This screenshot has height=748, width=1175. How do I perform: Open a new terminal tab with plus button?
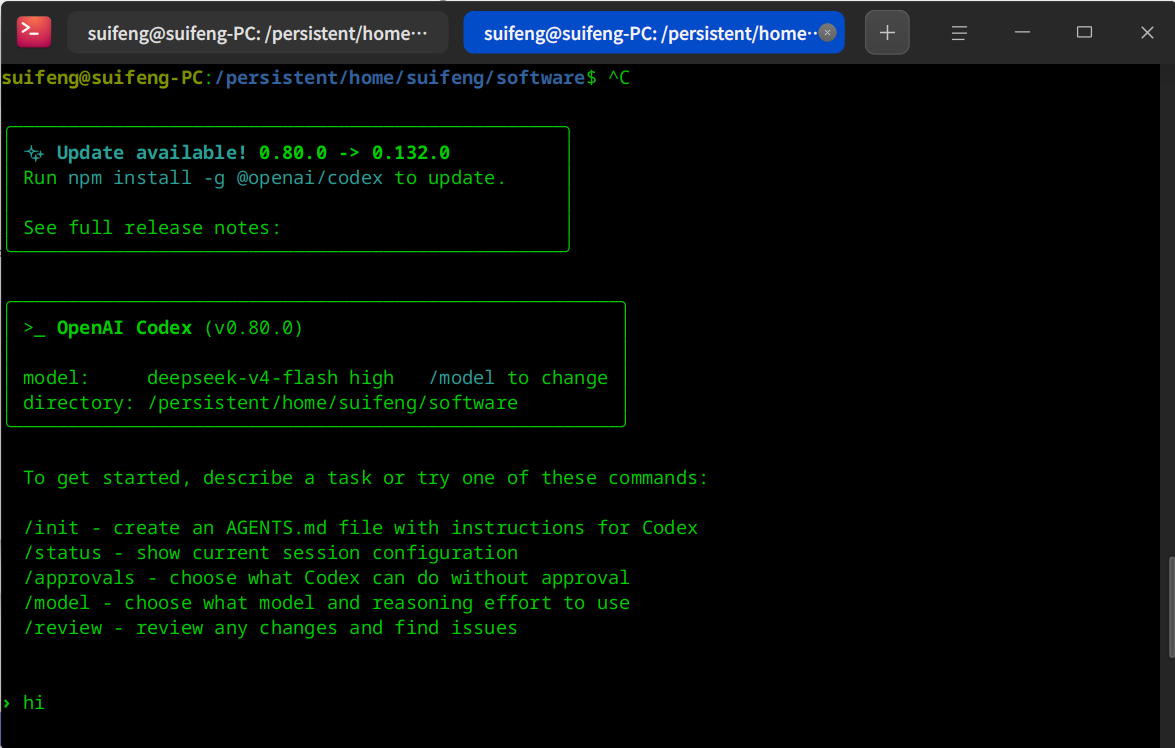(887, 33)
